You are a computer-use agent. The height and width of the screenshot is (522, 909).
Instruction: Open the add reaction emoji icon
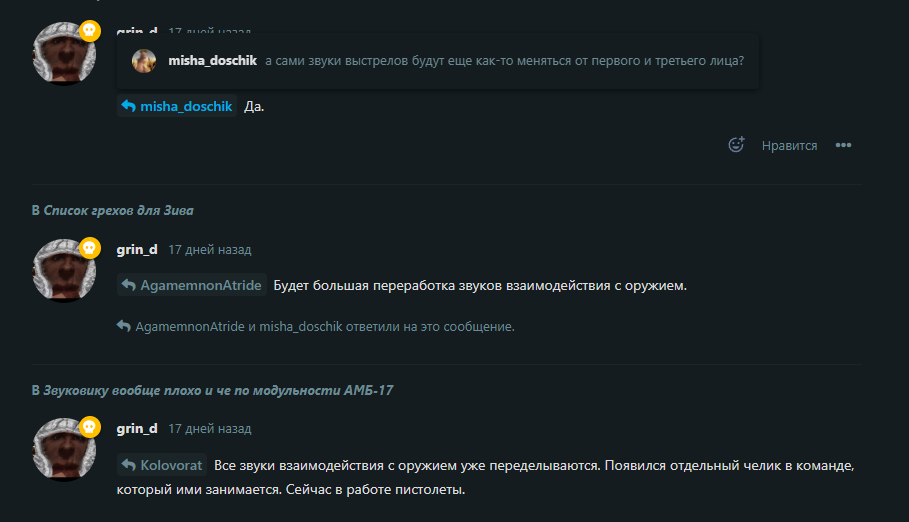tap(736, 145)
